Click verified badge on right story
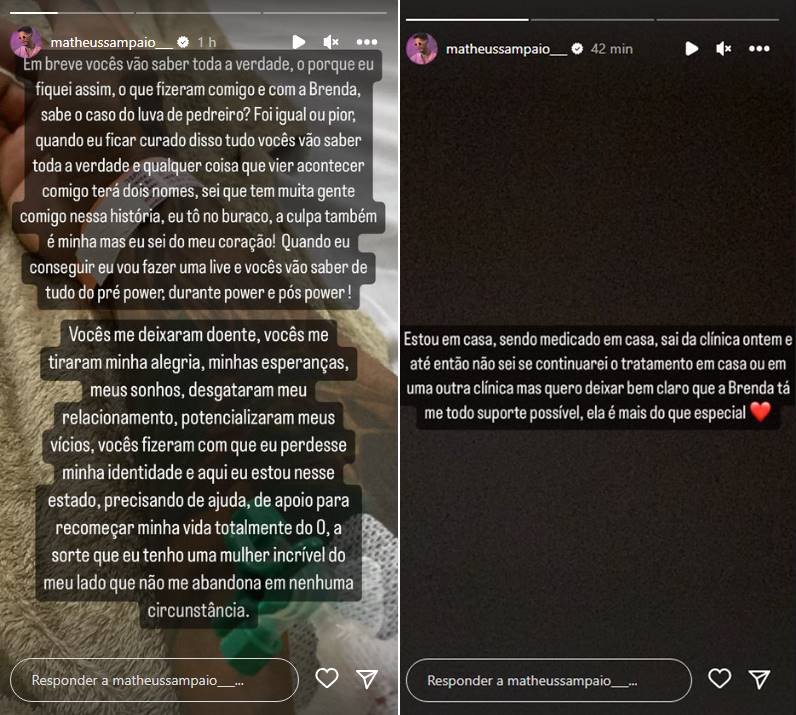 (577, 49)
